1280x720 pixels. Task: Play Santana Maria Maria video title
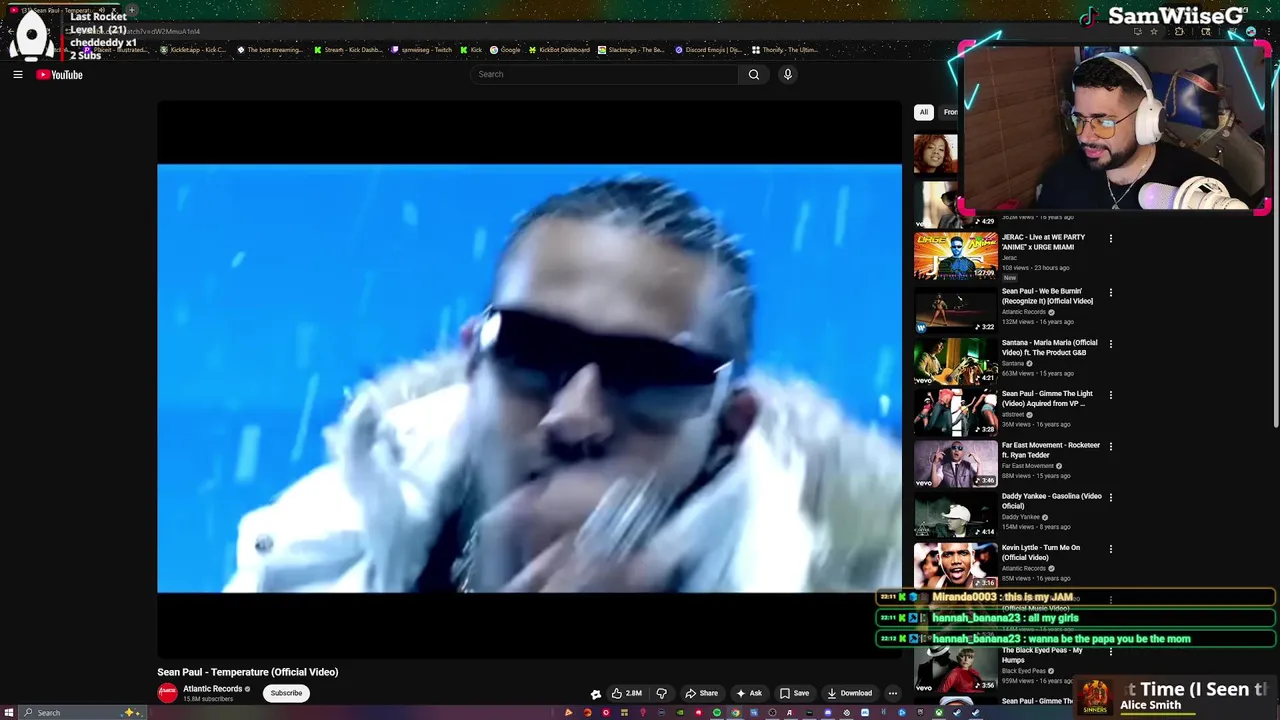point(1049,348)
